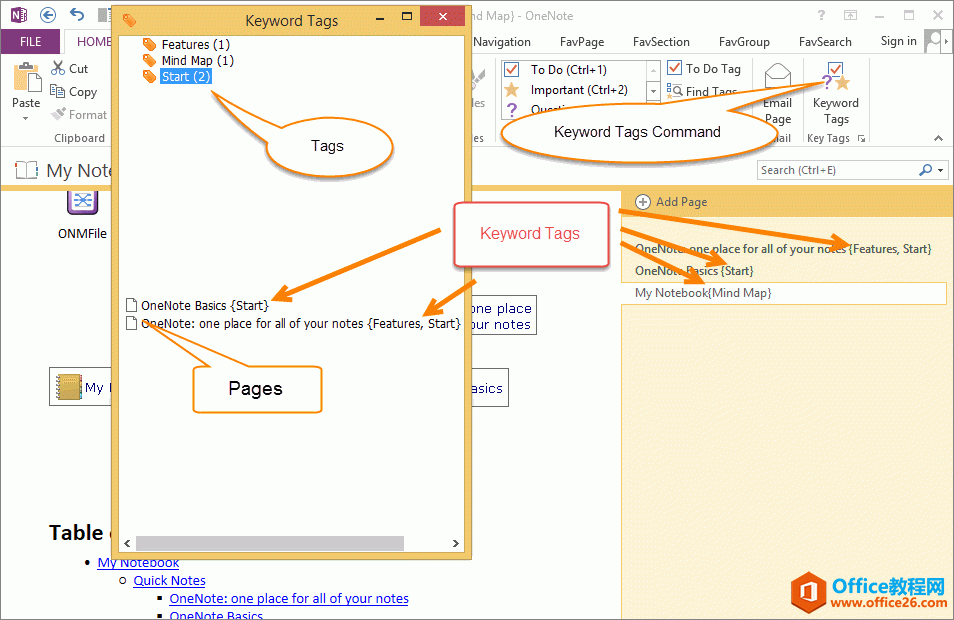The image size is (954, 620).
Task: Open the FavPage tab
Action: click(x=582, y=41)
